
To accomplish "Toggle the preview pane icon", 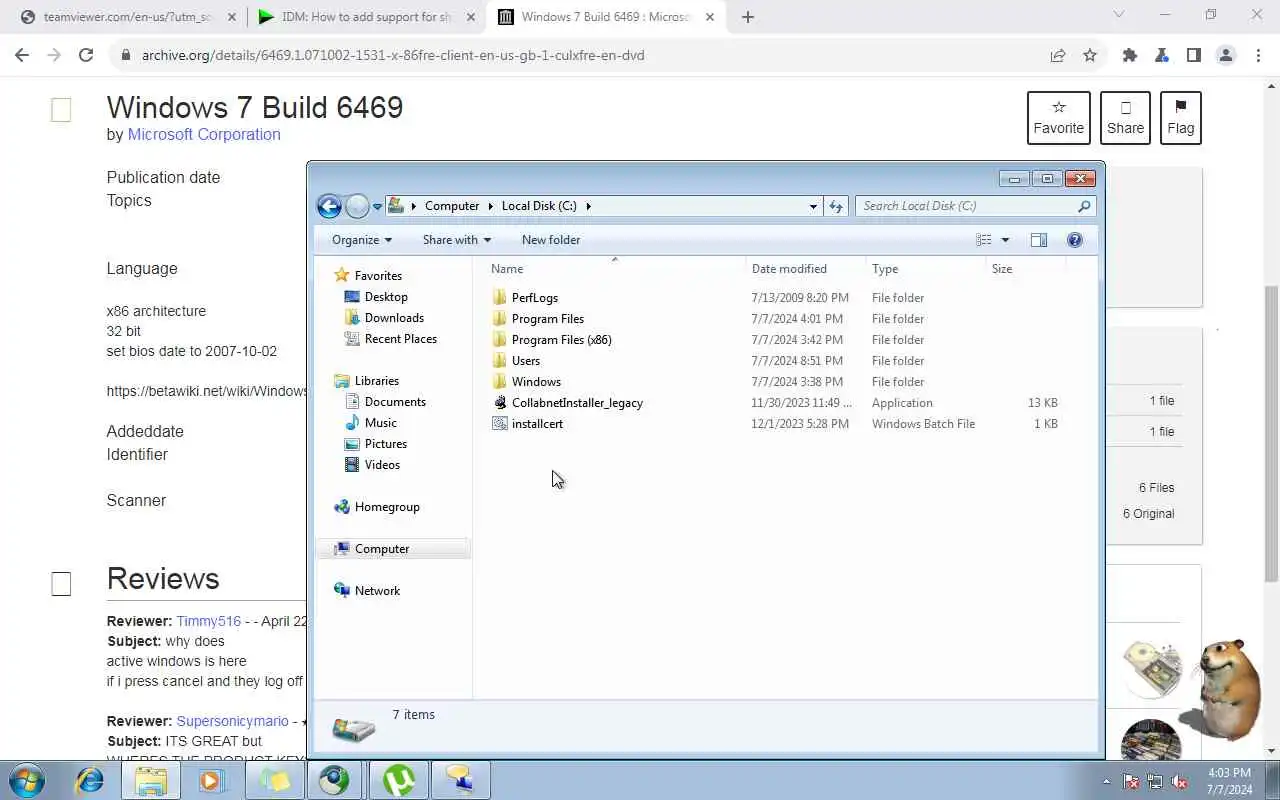I will 1039,240.
